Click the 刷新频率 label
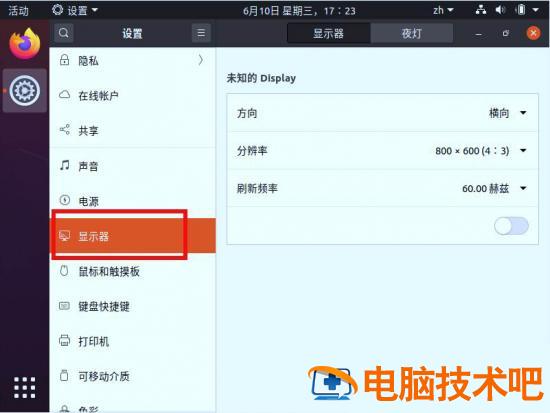The height and width of the screenshot is (413, 550). (x=257, y=188)
